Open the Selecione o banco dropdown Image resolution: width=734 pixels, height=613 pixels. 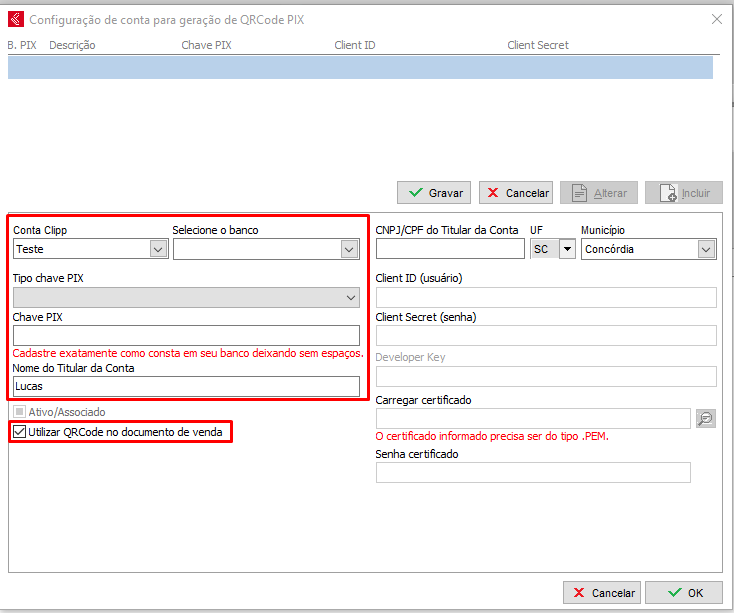[349, 249]
